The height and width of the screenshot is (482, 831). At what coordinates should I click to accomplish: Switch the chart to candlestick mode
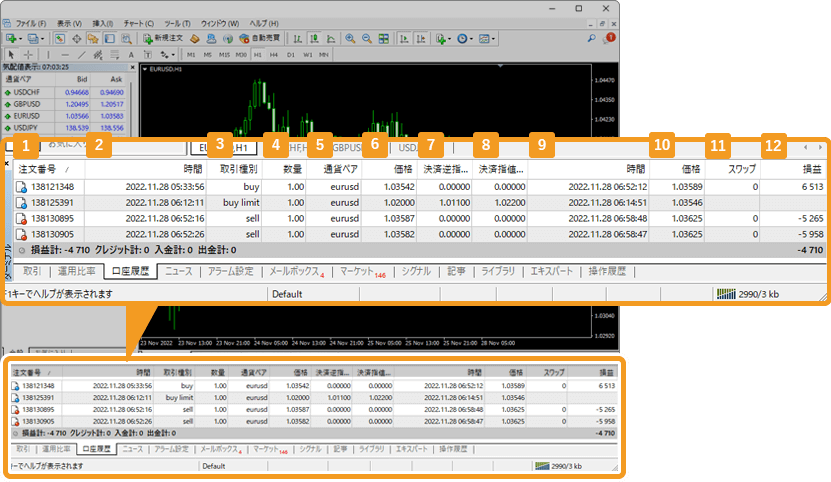314,38
